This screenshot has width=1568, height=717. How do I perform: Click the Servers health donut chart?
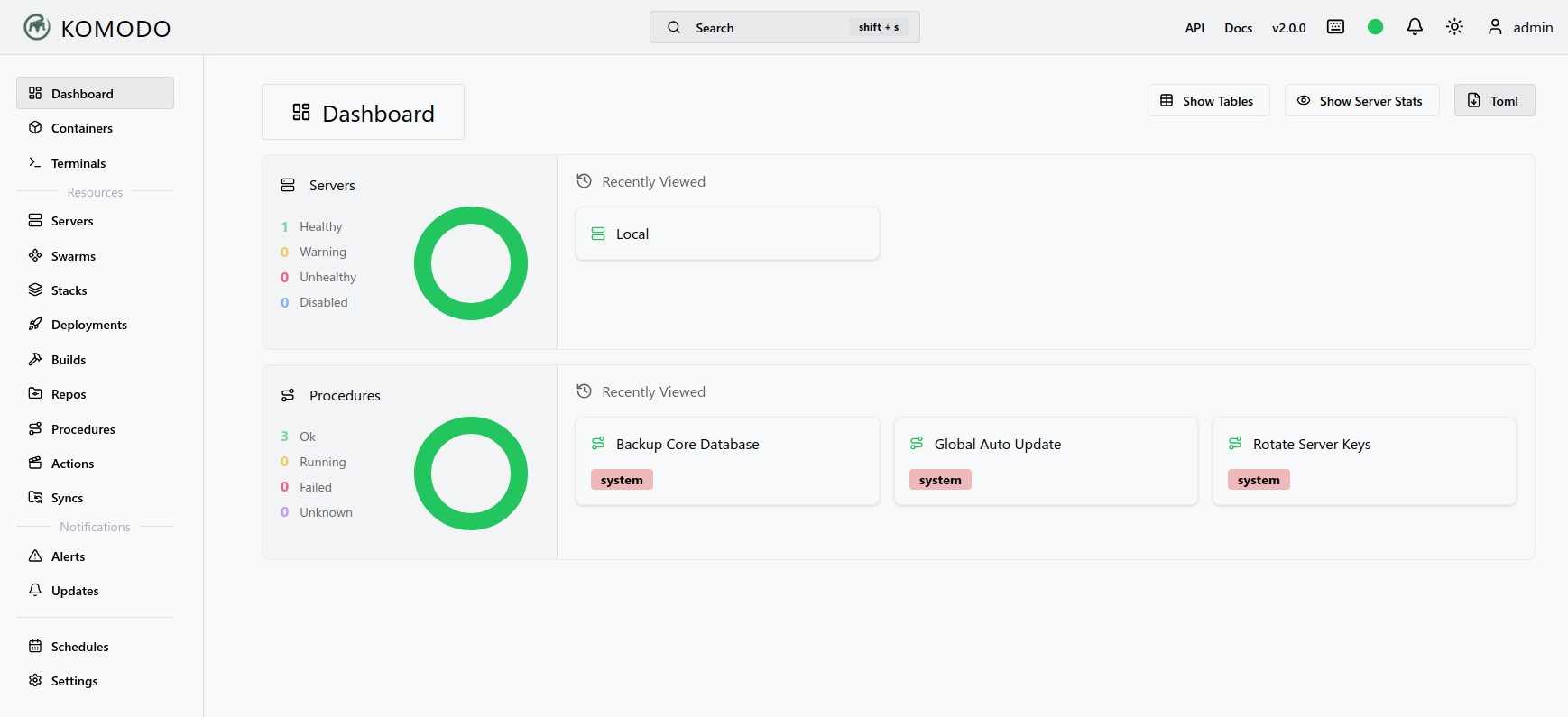(x=471, y=263)
